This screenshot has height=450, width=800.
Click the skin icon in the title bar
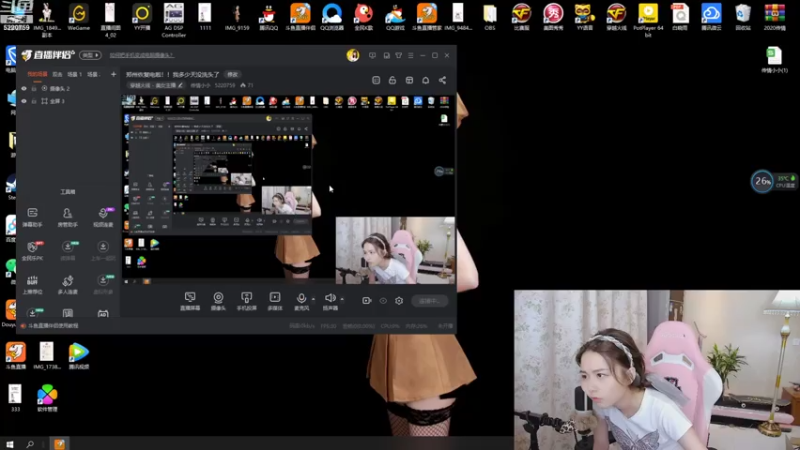(x=398, y=55)
